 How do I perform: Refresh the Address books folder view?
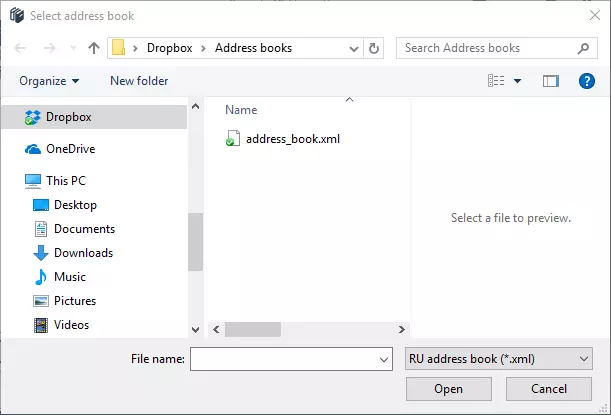pos(374,48)
